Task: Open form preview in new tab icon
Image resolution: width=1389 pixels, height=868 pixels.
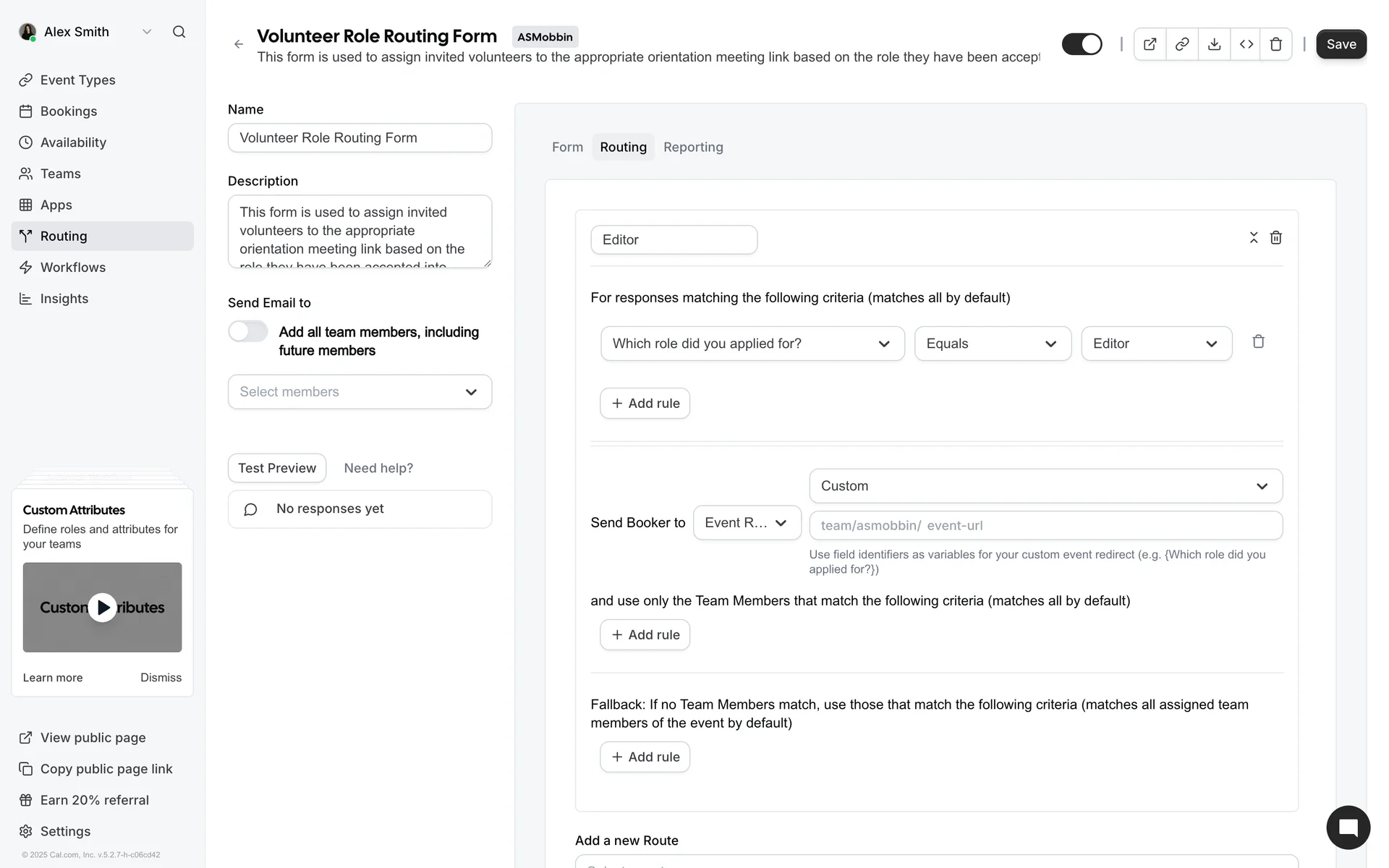Action: (x=1150, y=45)
